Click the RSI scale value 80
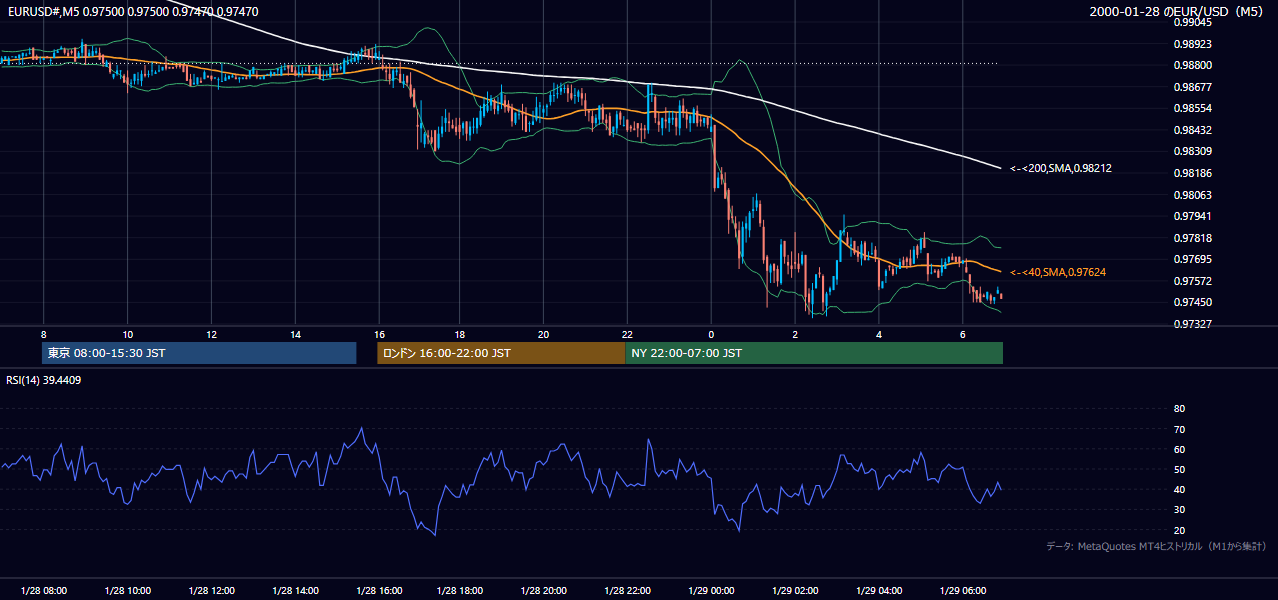 (1179, 409)
